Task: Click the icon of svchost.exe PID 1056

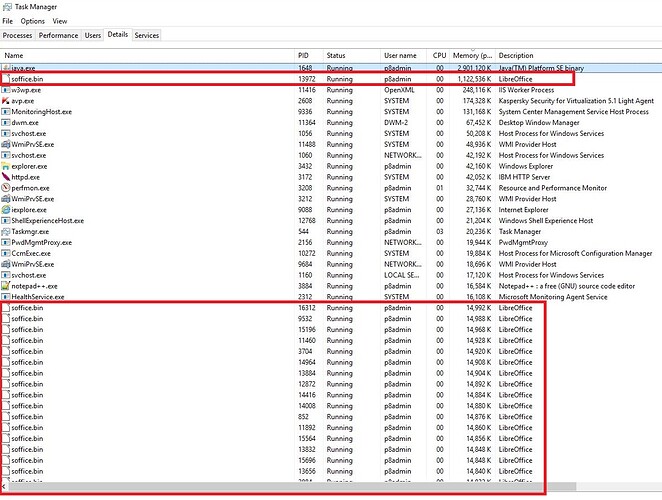Action: pyautogui.click(x=5, y=133)
